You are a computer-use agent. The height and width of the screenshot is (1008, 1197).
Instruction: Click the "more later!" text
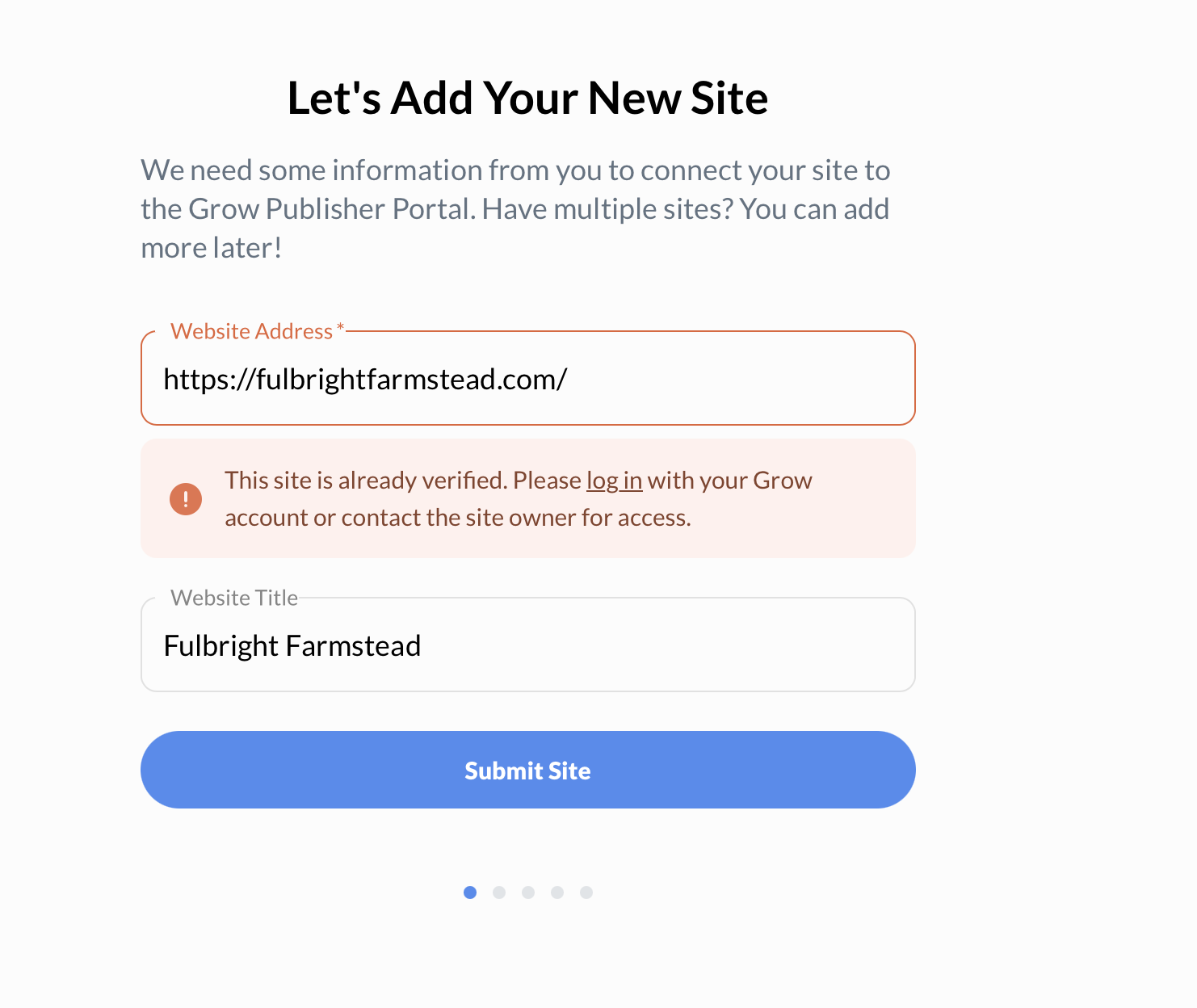212,248
